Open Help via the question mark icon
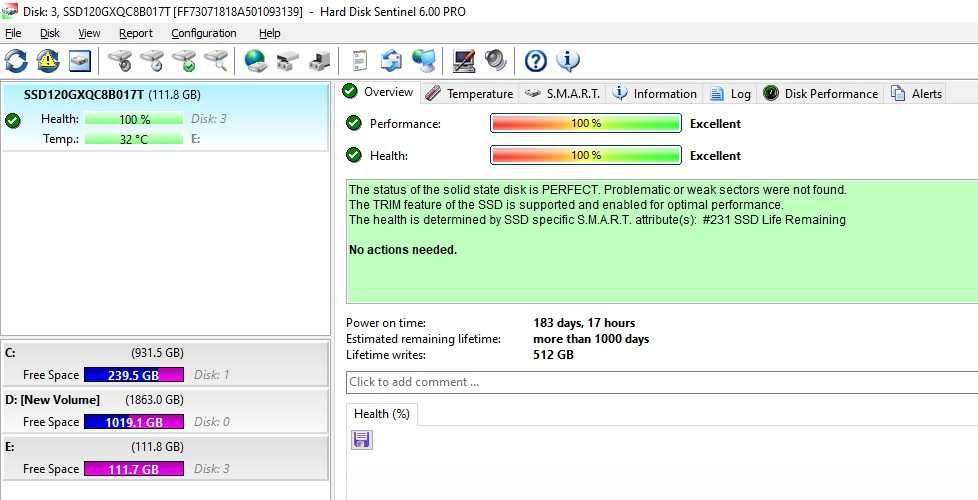The image size is (978, 500). coord(536,61)
